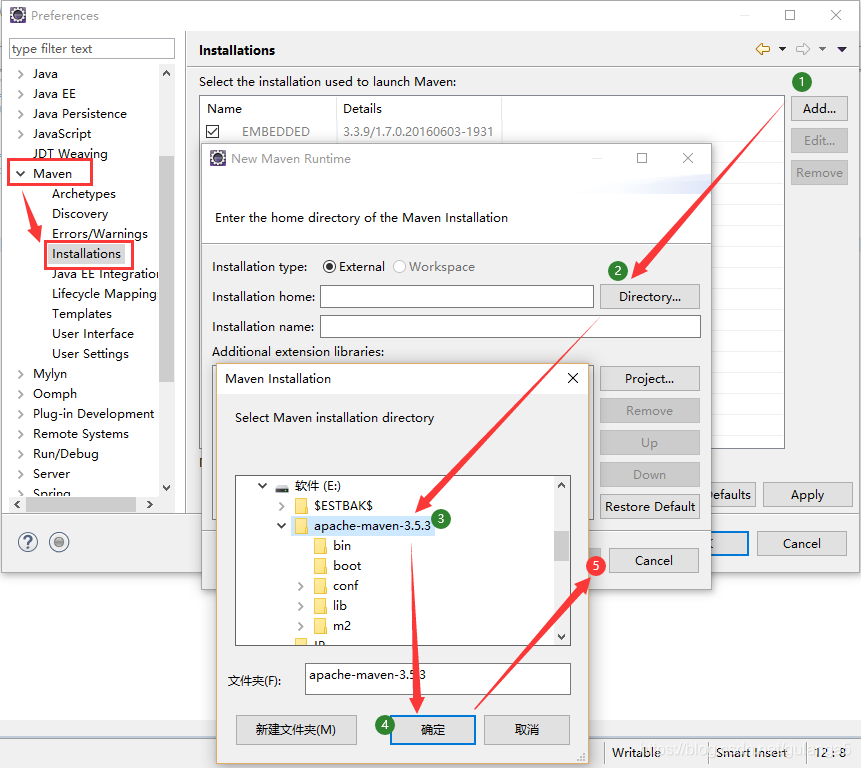The image size is (861, 768).
Task: Close the Maven Installation dialog
Action: (573, 378)
